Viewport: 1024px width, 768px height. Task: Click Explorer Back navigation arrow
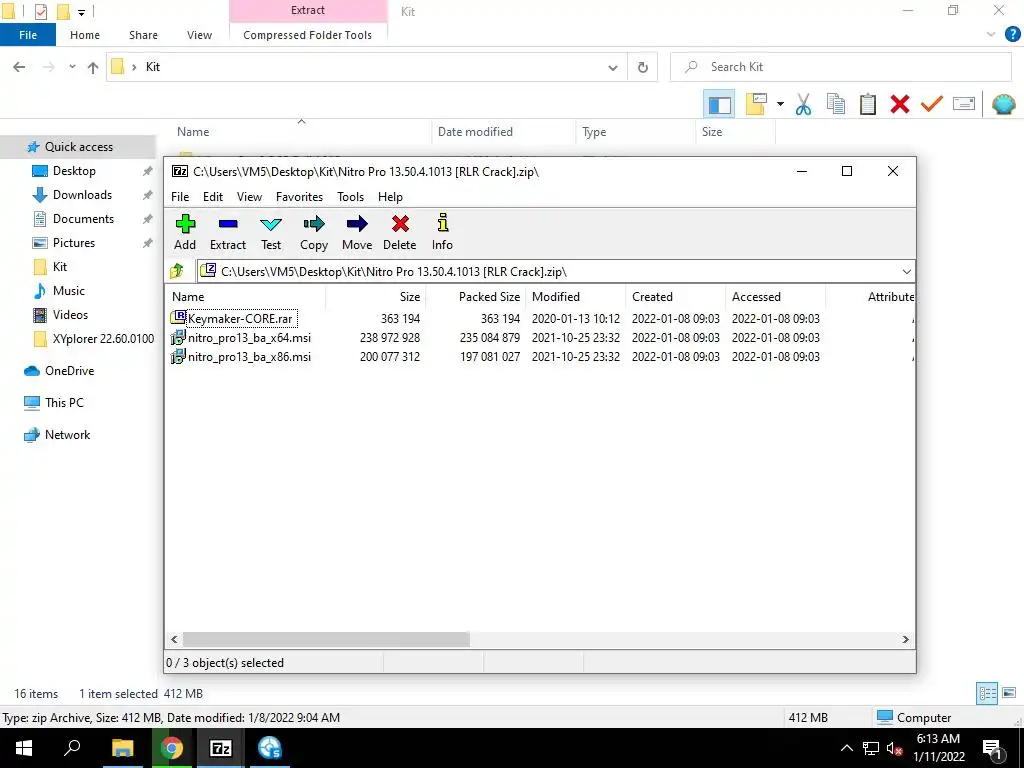[x=20, y=67]
